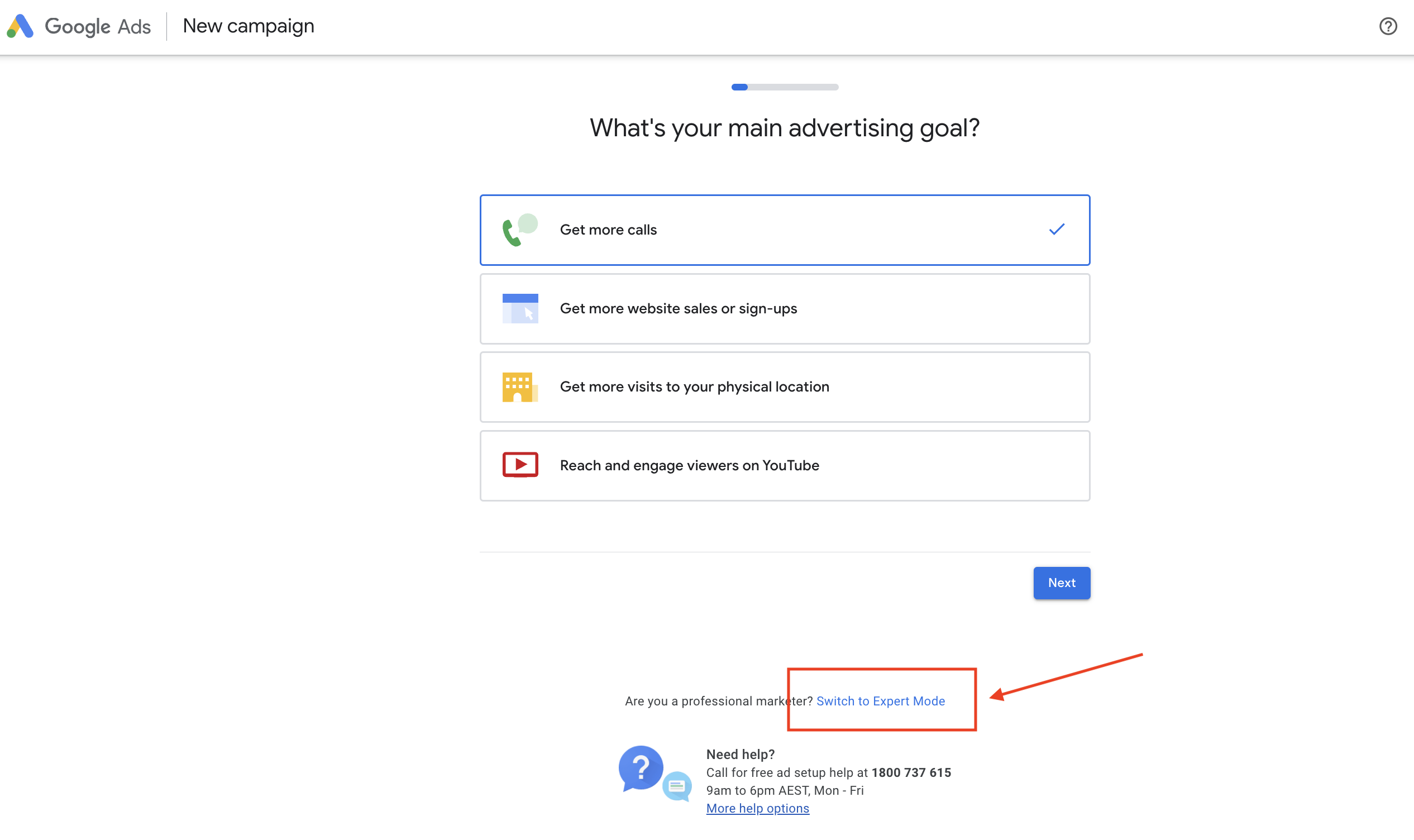The width and height of the screenshot is (1414, 840).
Task: Click the Google Ads logo icon
Action: tap(20, 26)
